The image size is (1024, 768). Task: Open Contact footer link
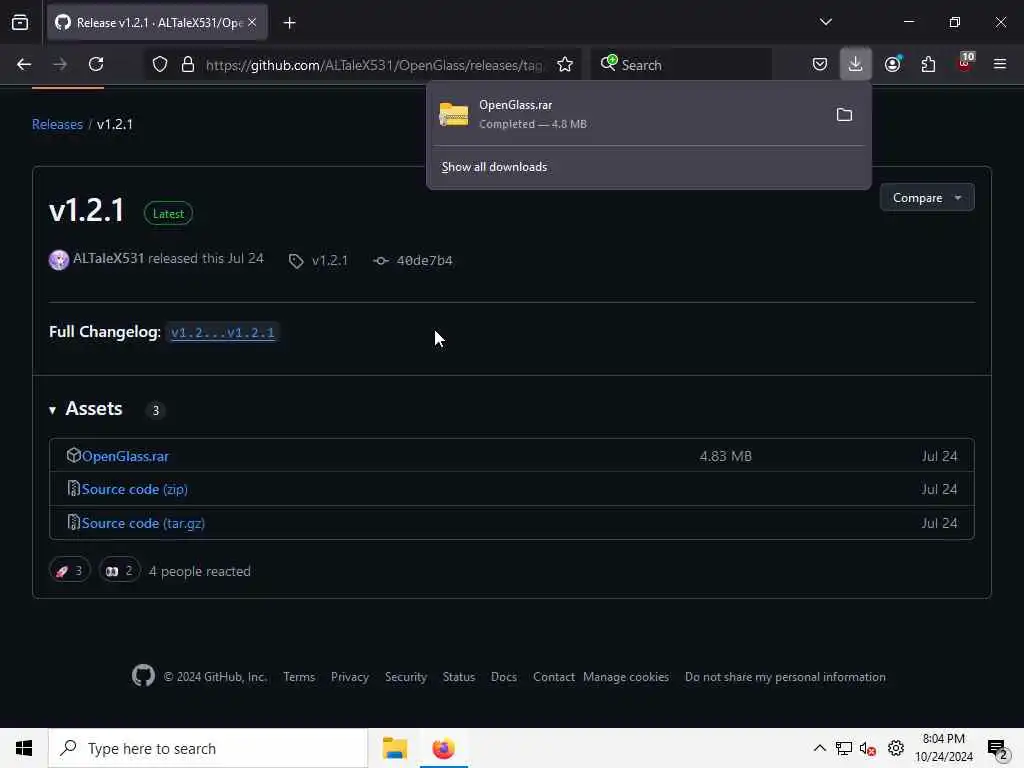tap(554, 677)
